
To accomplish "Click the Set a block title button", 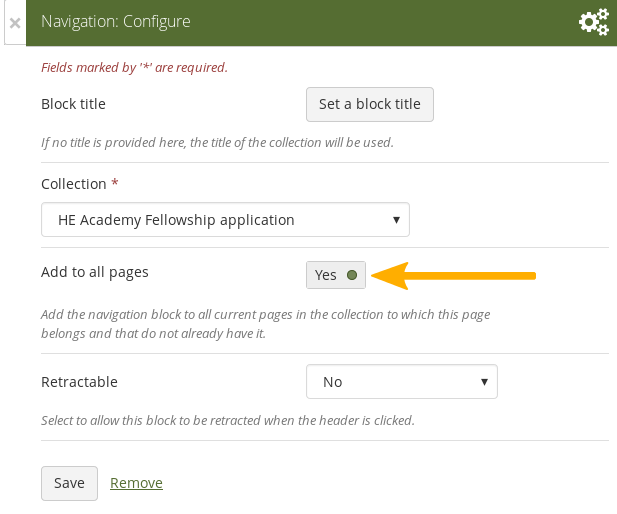I will point(369,104).
